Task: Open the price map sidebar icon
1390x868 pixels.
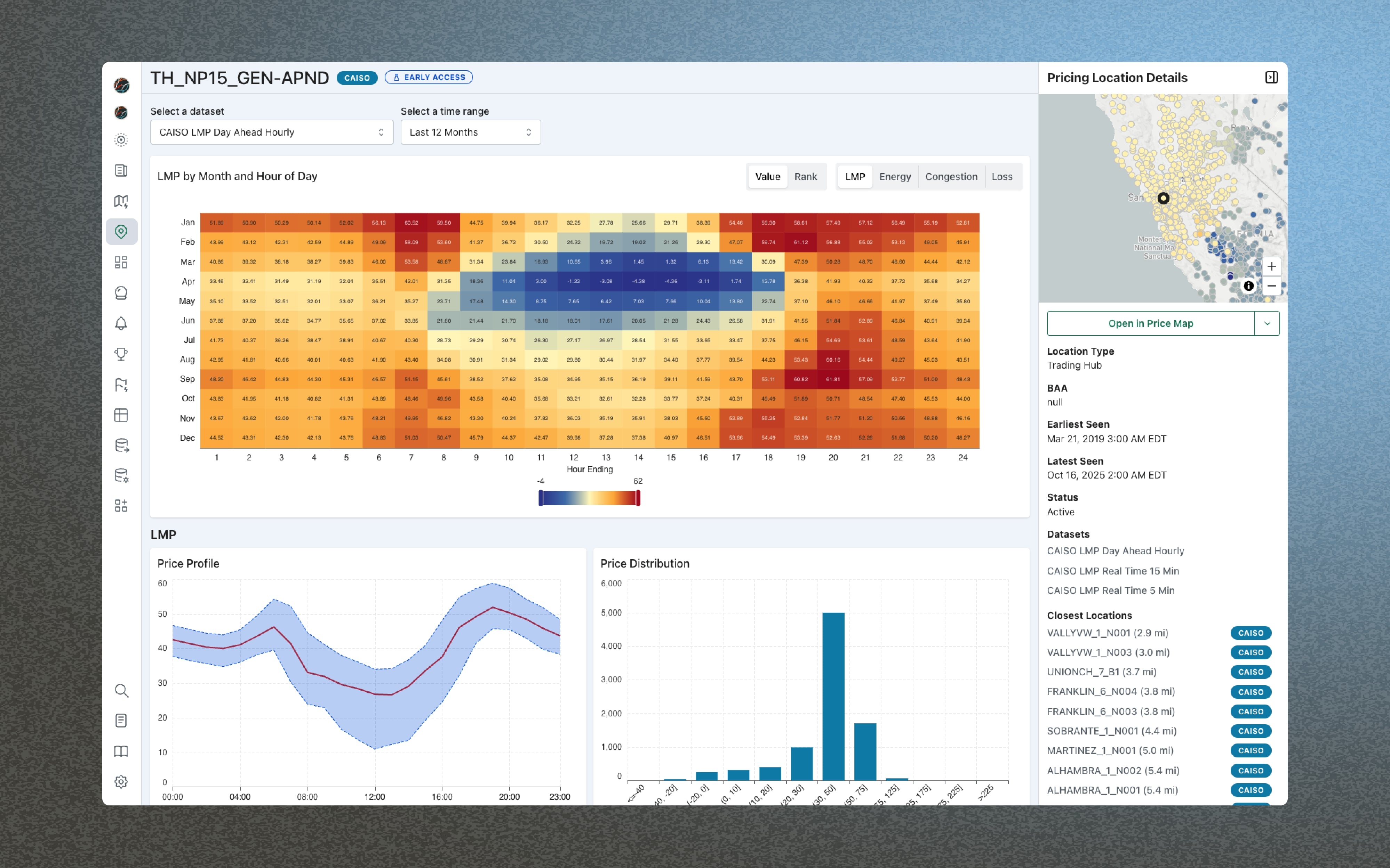Action: pos(121,201)
